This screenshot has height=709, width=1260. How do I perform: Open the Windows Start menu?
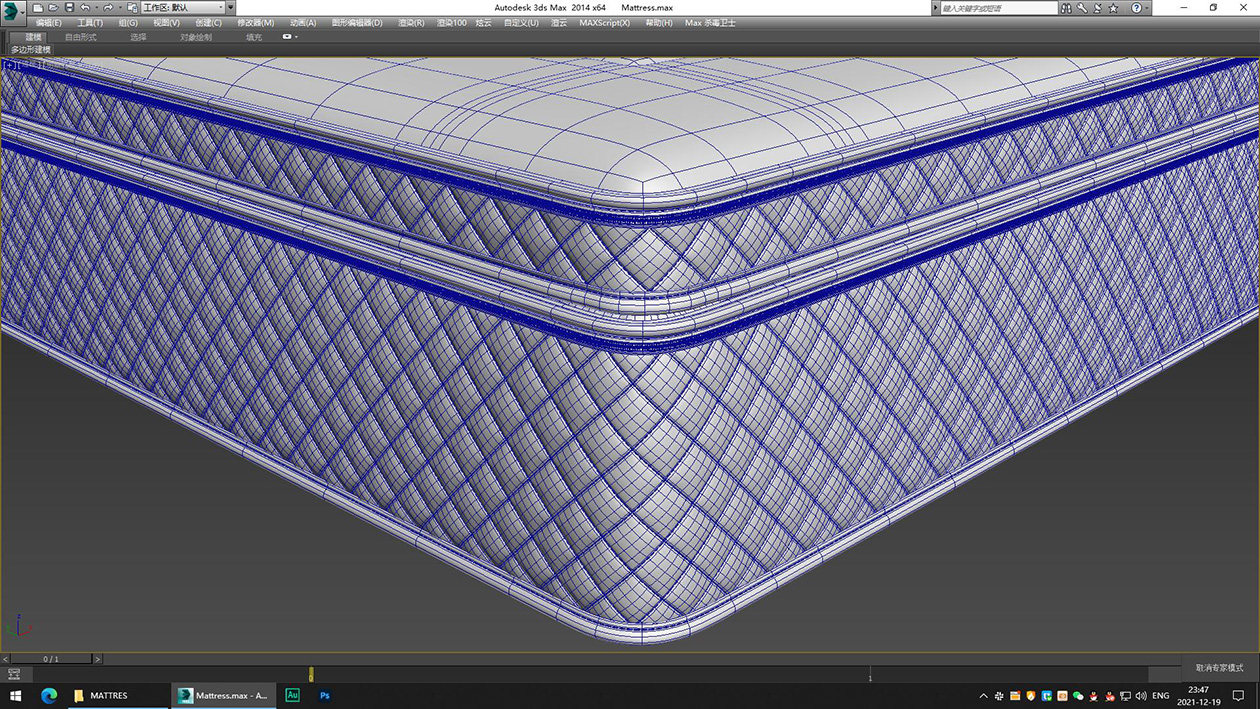(15, 696)
